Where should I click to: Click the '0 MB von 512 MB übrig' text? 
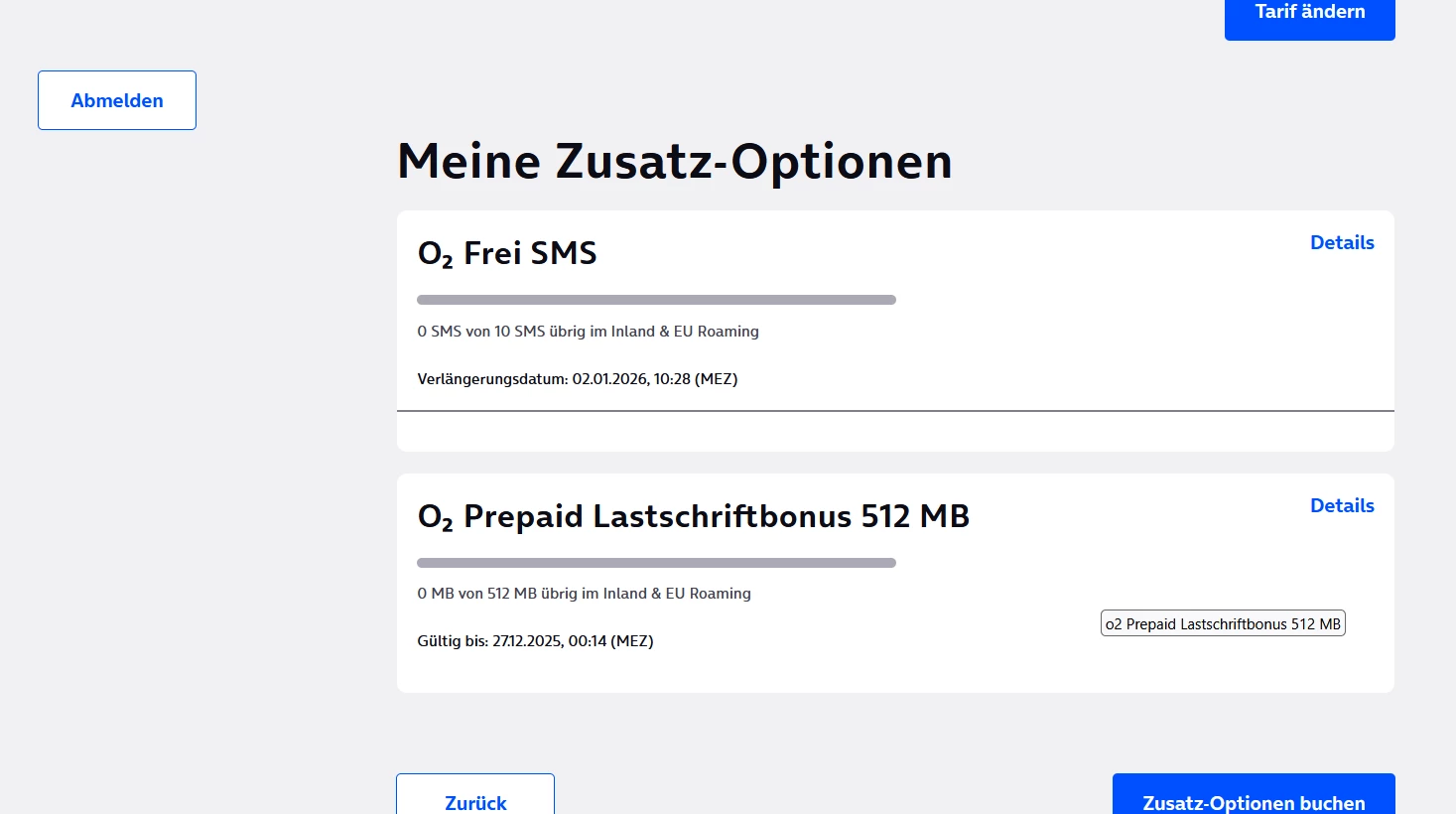click(x=584, y=594)
